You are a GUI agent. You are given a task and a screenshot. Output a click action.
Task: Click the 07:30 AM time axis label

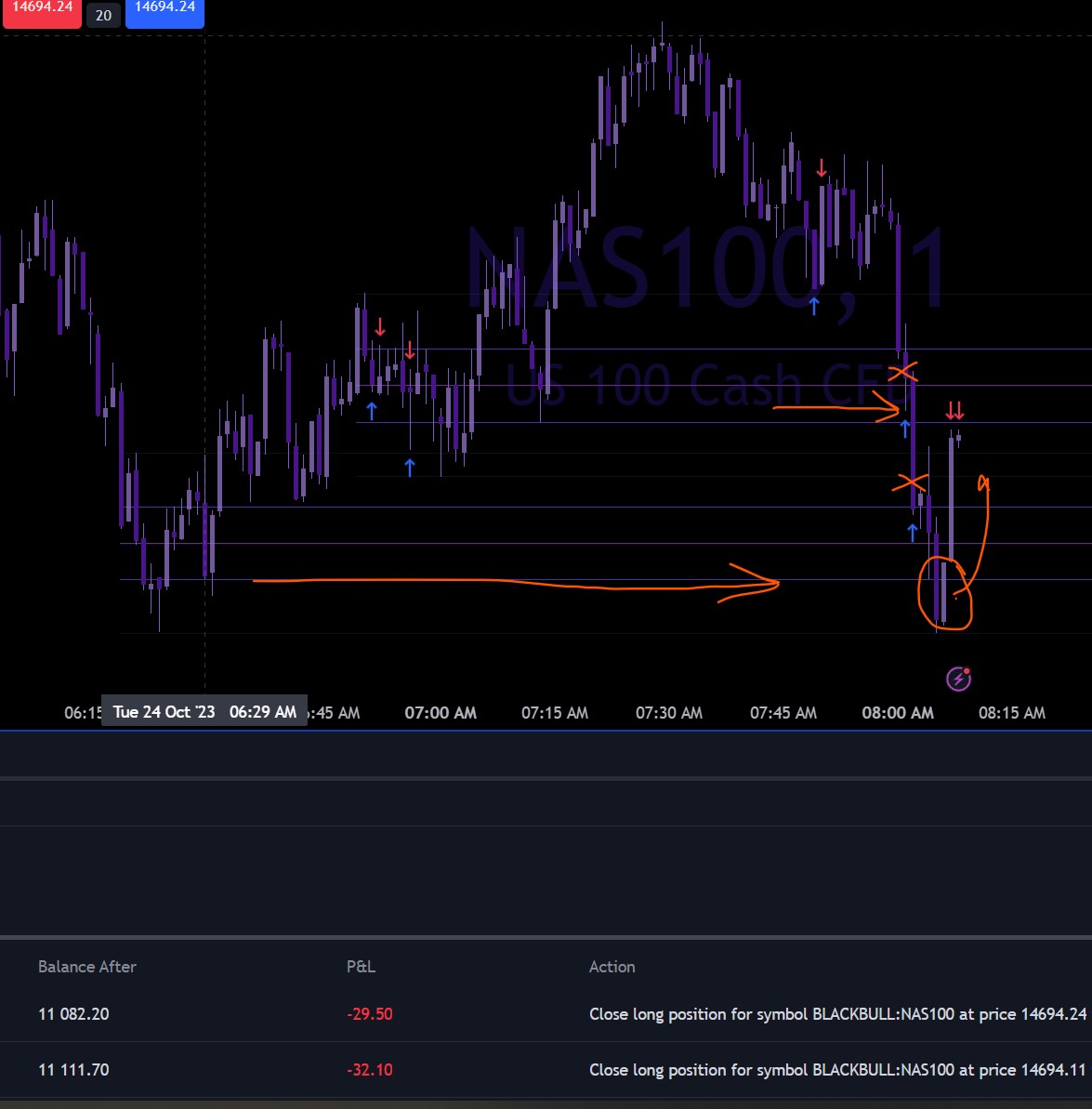pos(669,712)
